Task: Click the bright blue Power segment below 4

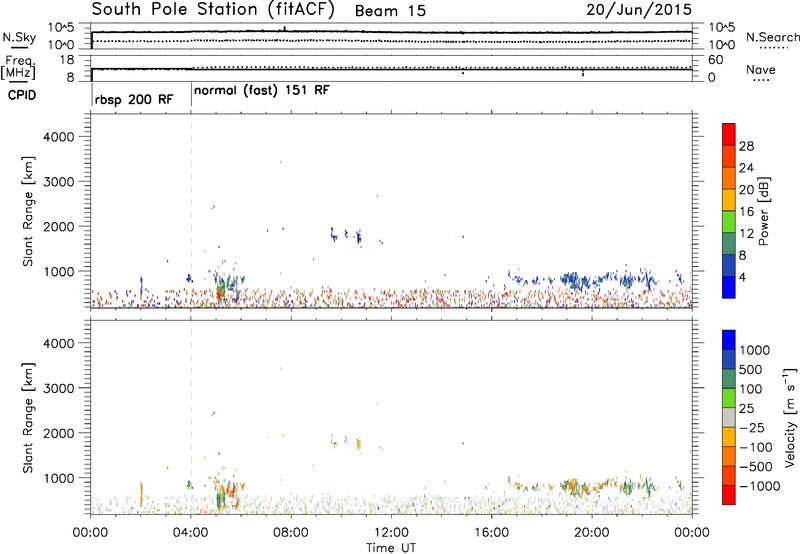Action: [x=729, y=287]
